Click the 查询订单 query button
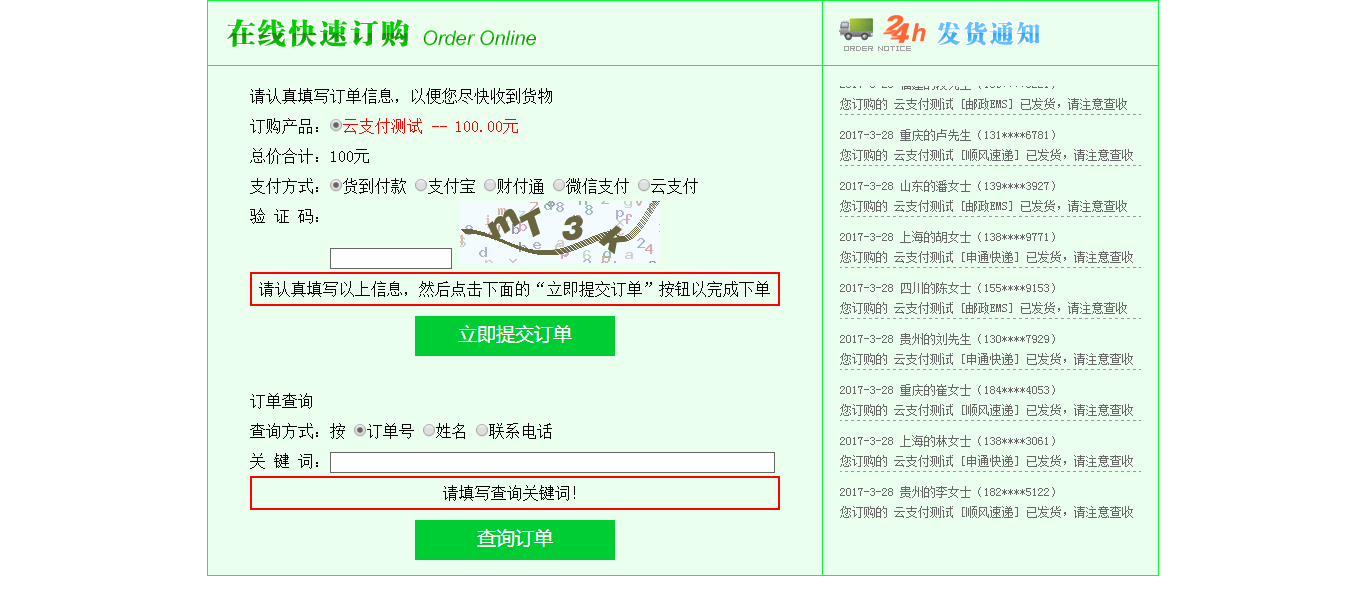This screenshot has height=602, width=1366. click(515, 539)
